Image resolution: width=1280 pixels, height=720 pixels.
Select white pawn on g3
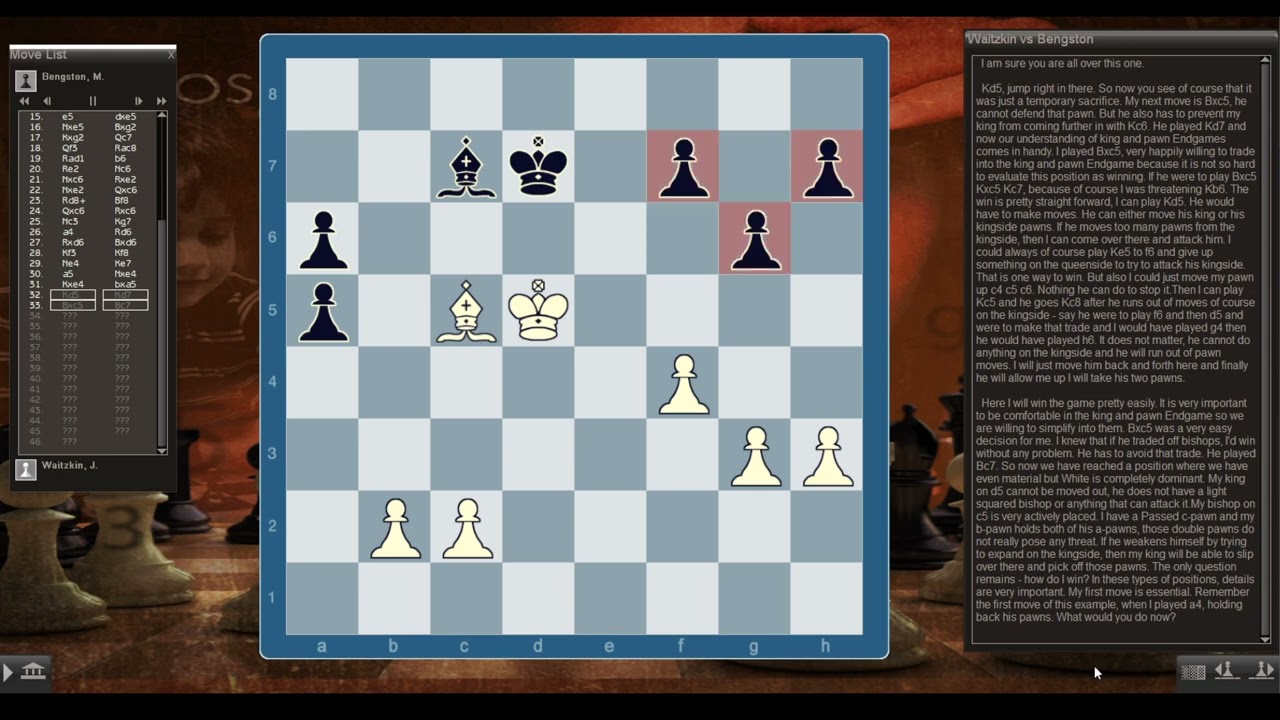coord(754,454)
